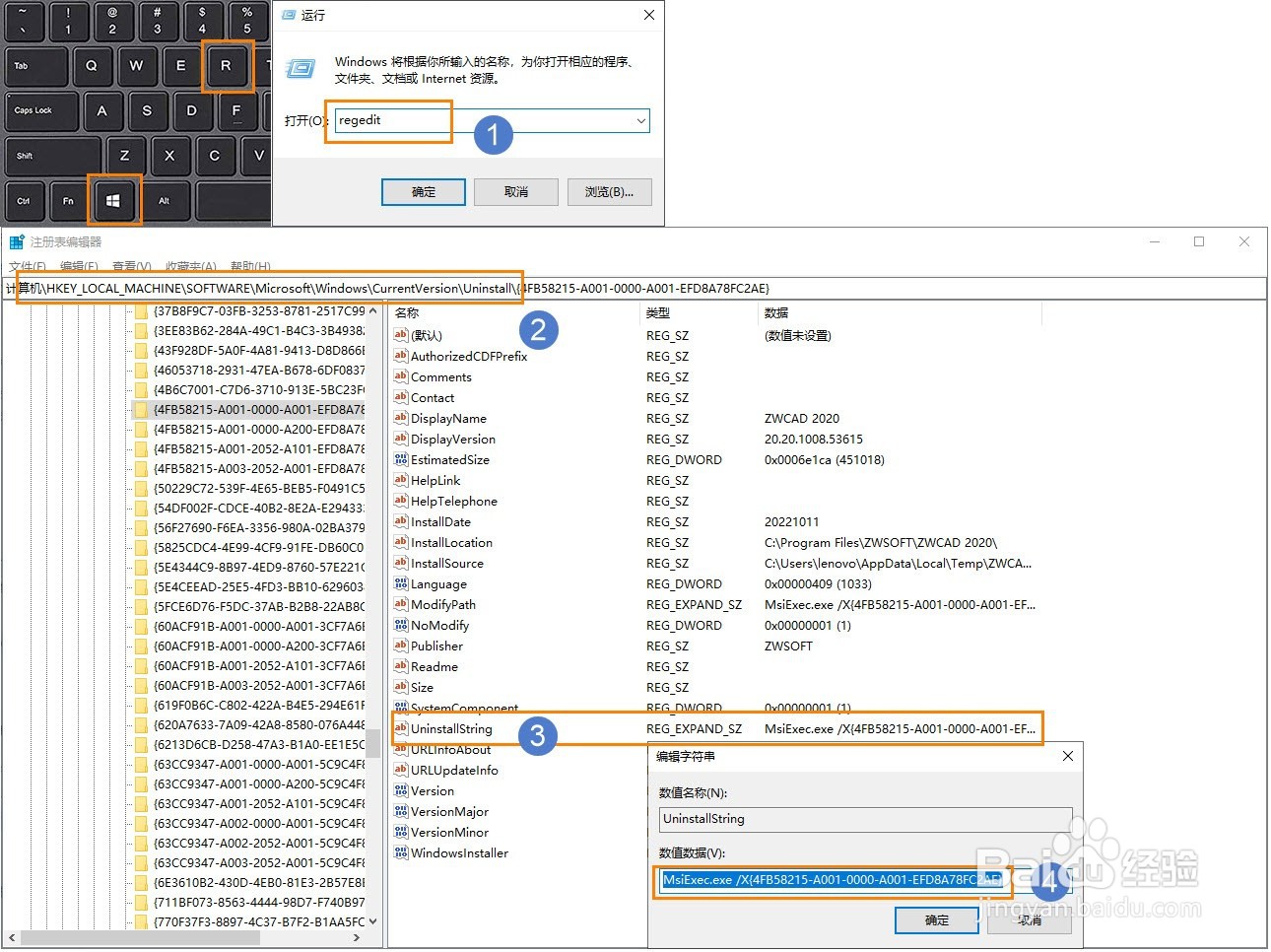Viewport: 1271px width, 952px height.
Task: Click the C:\Program Files\ZWSOFT\ZWCAD 2020\ data
Action: point(881,542)
